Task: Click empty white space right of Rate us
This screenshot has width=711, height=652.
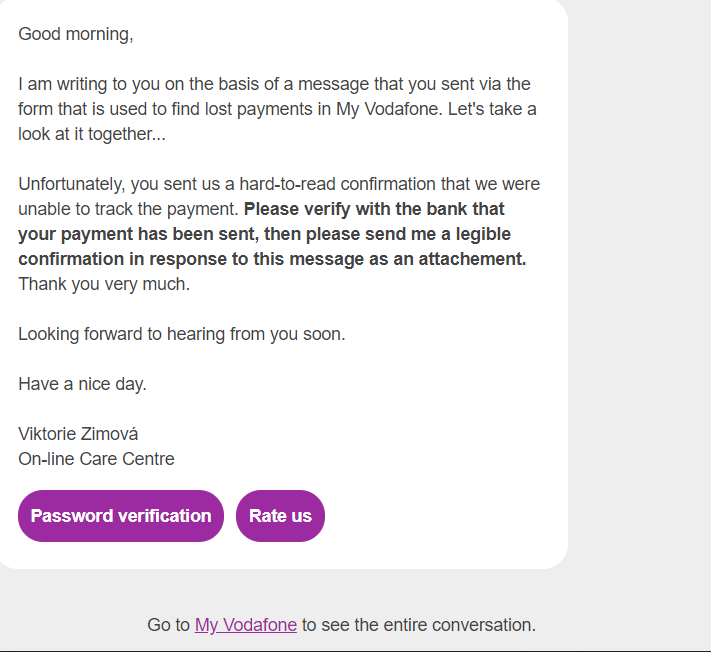Action: tap(440, 516)
